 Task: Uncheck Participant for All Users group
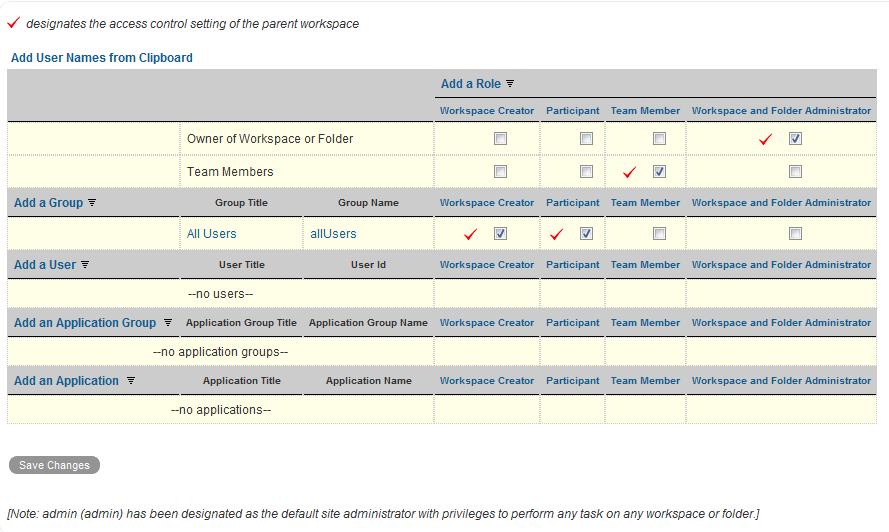point(586,234)
